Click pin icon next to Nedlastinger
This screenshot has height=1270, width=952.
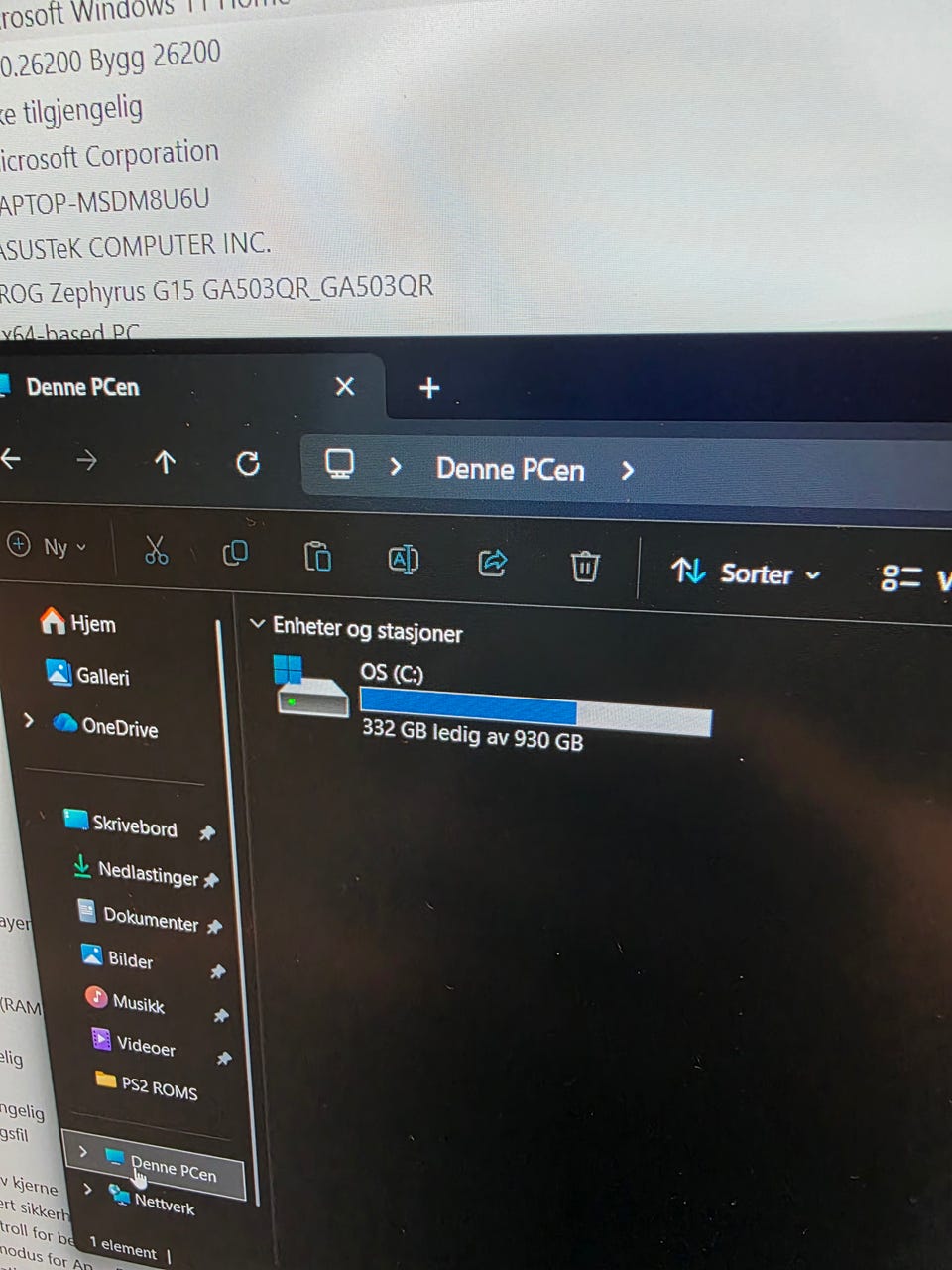coord(210,879)
